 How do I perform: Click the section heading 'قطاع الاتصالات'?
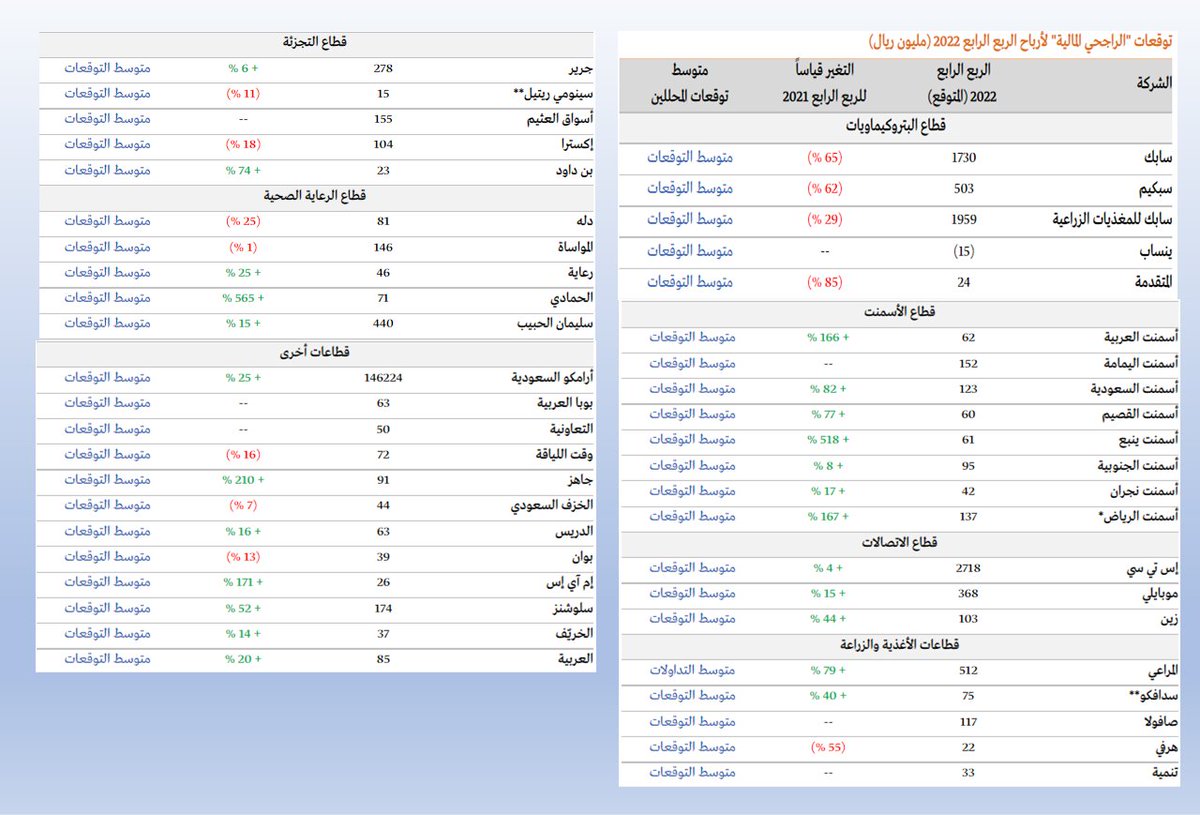point(899,542)
